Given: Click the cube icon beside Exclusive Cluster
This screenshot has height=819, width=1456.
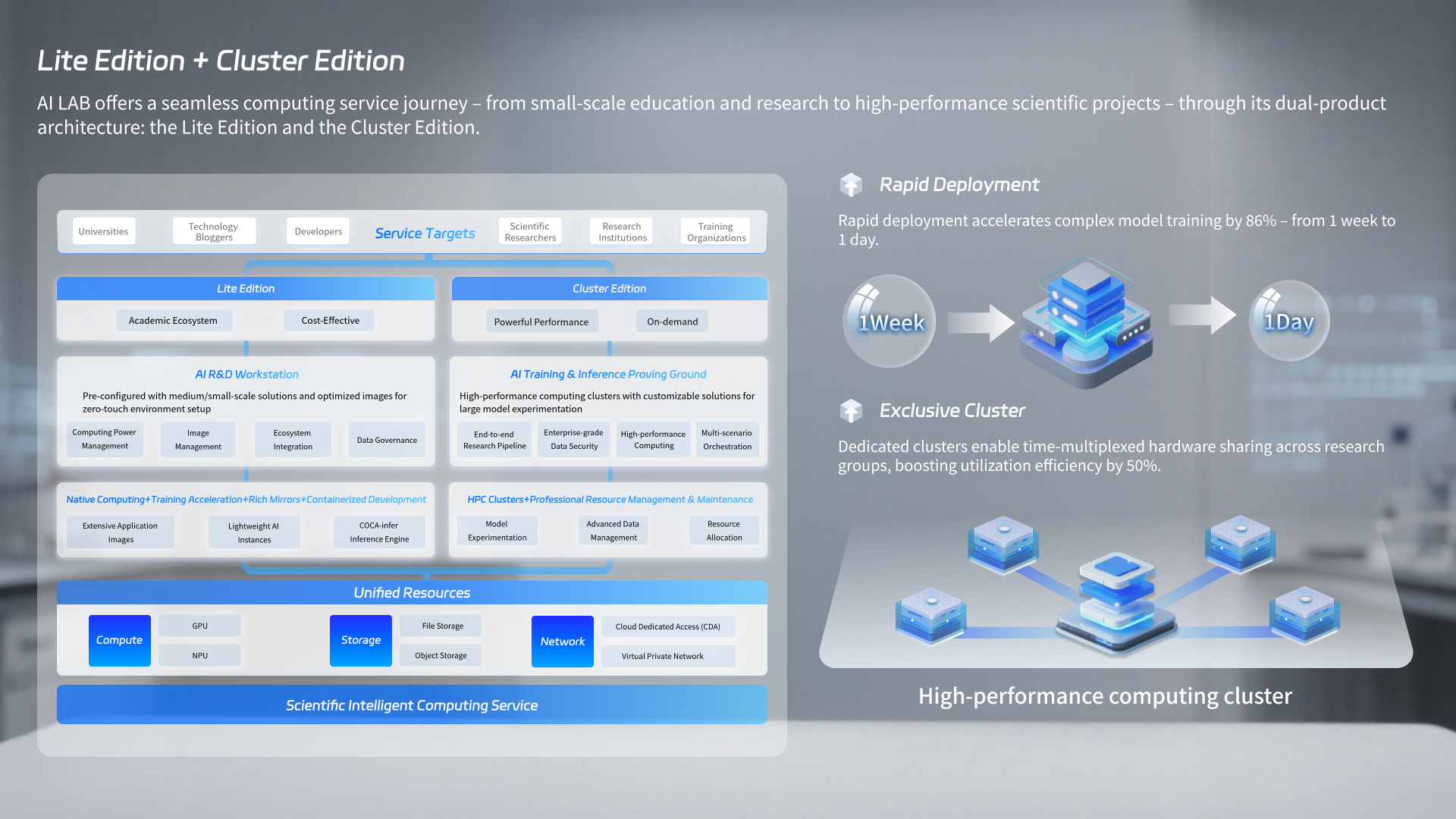Looking at the screenshot, I should click(x=851, y=410).
